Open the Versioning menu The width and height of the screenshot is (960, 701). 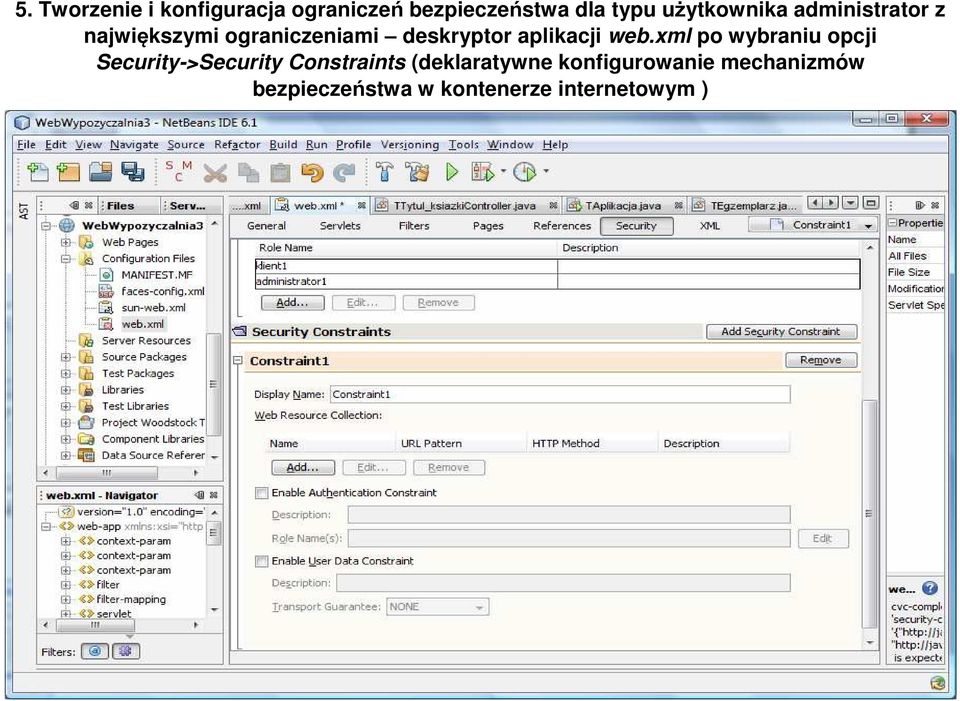410,145
